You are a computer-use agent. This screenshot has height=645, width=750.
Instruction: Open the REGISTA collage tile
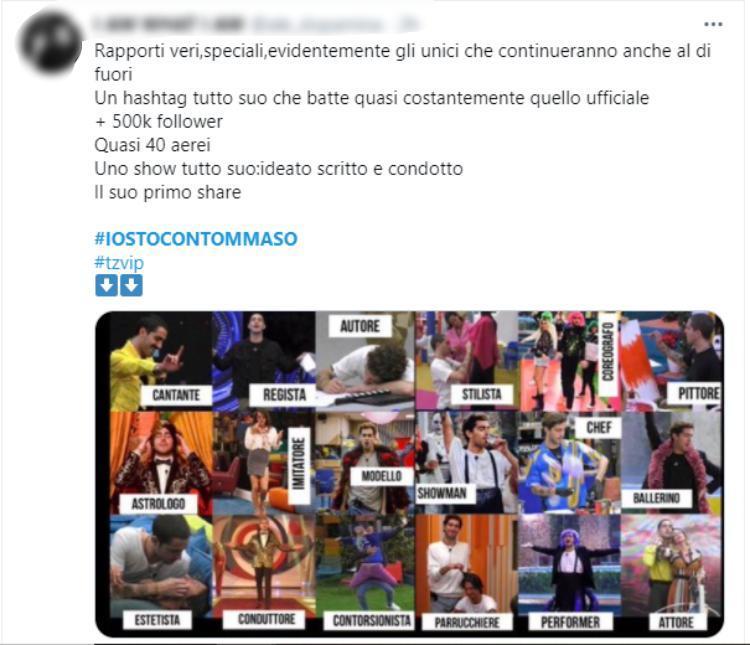coord(264,361)
